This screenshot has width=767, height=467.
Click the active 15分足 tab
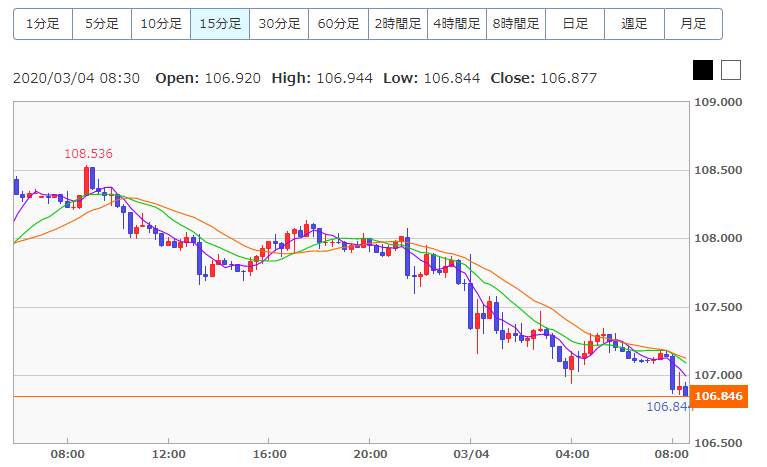(219, 23)
